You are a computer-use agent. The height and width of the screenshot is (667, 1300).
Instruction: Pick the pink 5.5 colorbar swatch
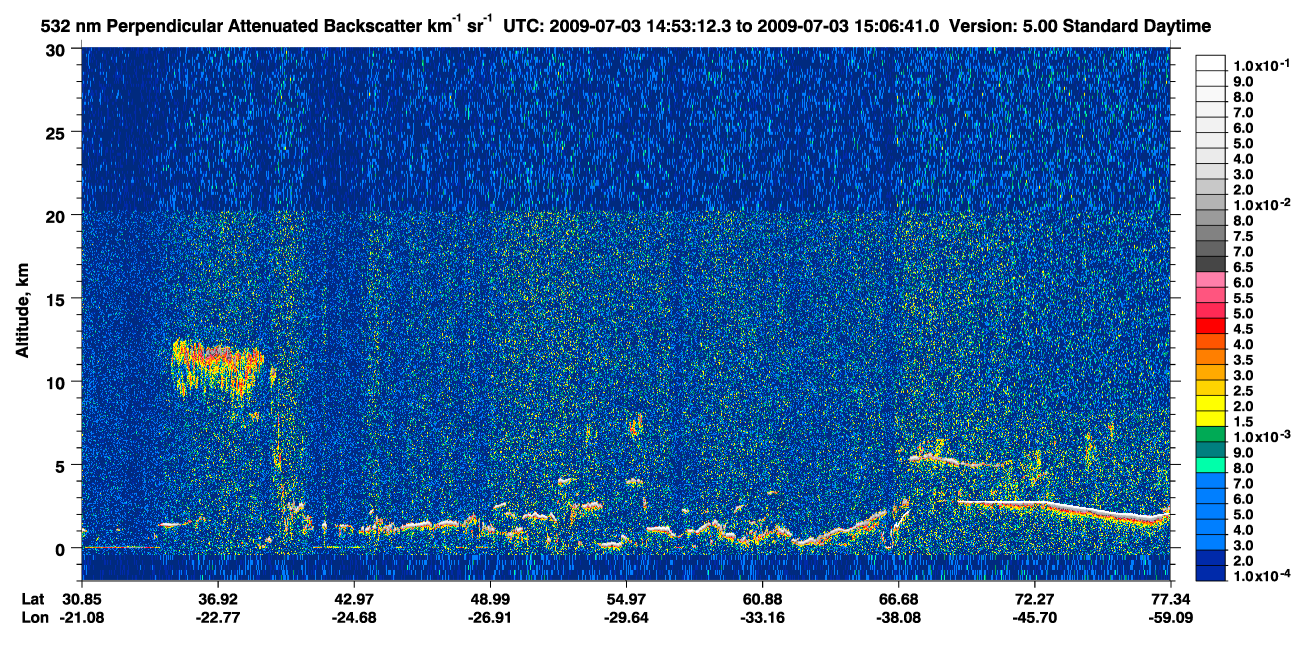1210,296
